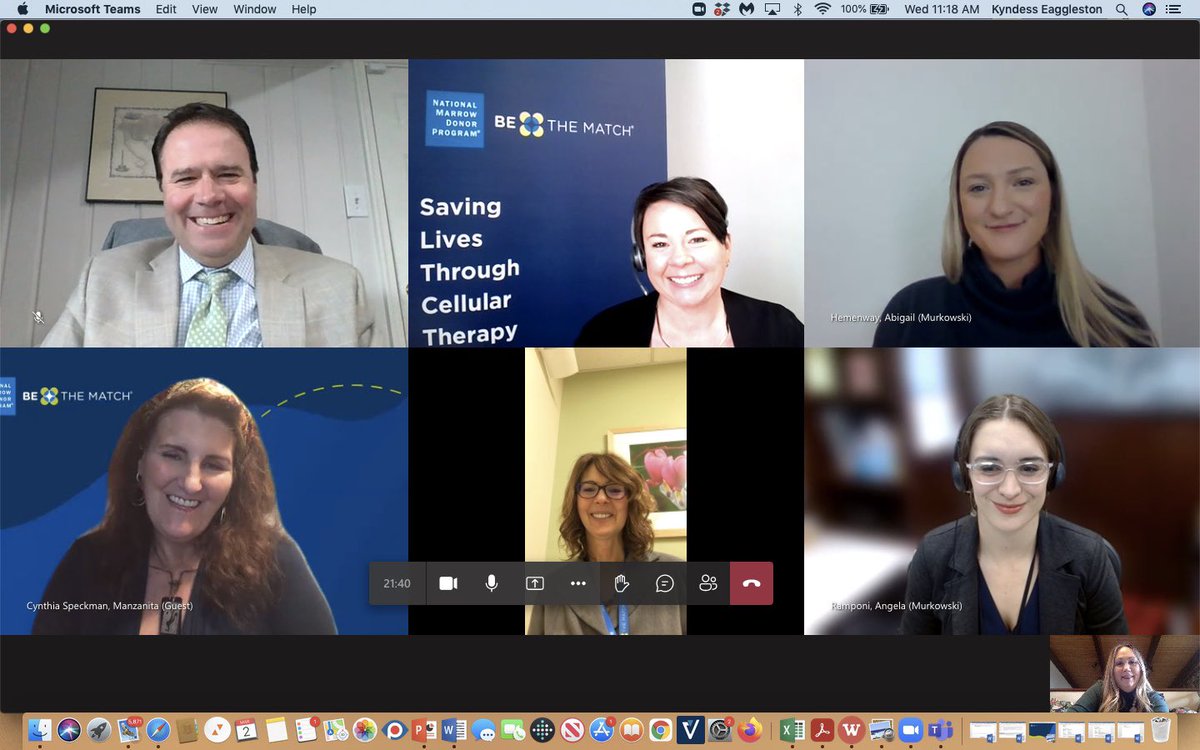Open Google Chrome from the Dock
1200x750 pixels.
pyautogui.click(x=660, y=730)
